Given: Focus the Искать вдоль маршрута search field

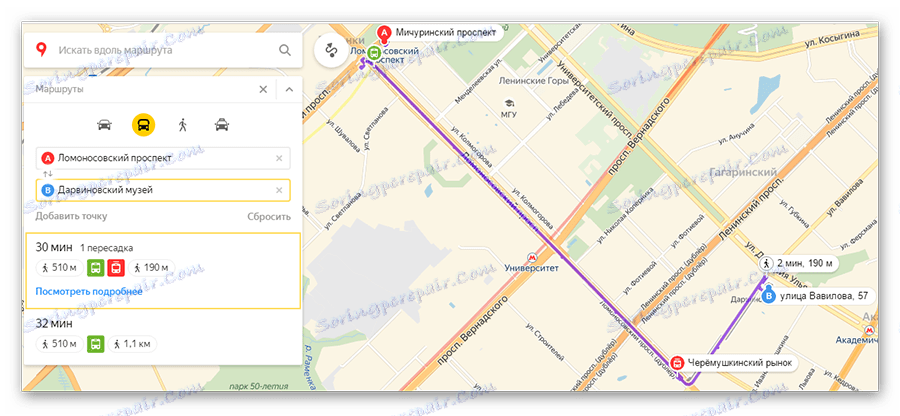Looking at the screenshot, I should [163, 50].
